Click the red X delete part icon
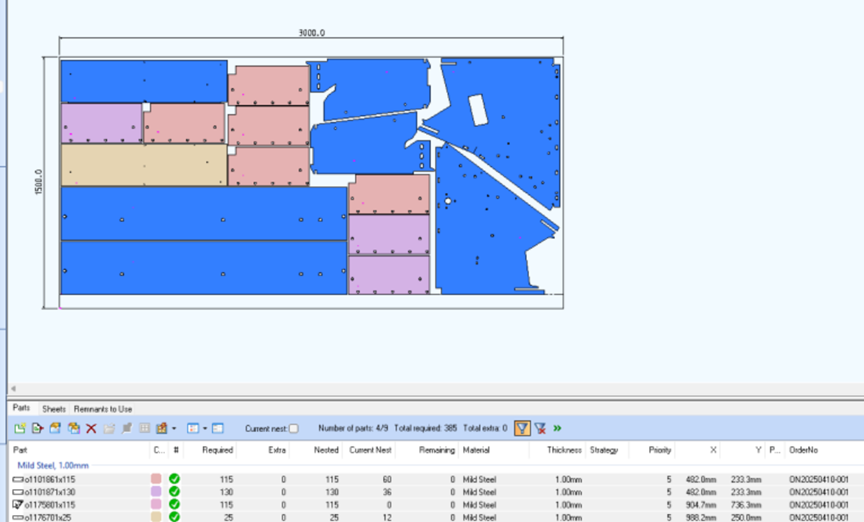This screenshot has width=864, height=522. [91, 428]
